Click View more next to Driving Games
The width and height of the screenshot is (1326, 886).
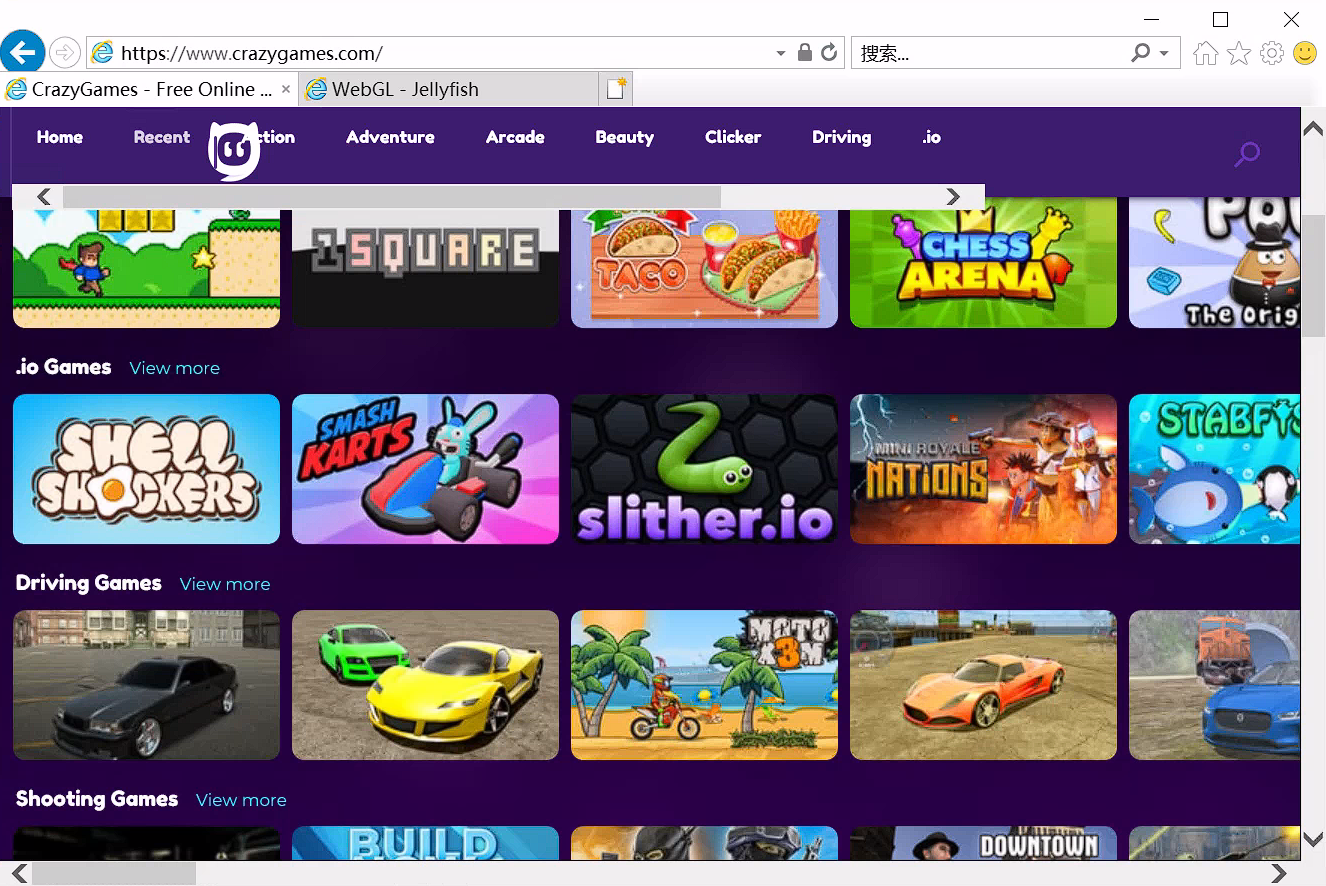225,584
